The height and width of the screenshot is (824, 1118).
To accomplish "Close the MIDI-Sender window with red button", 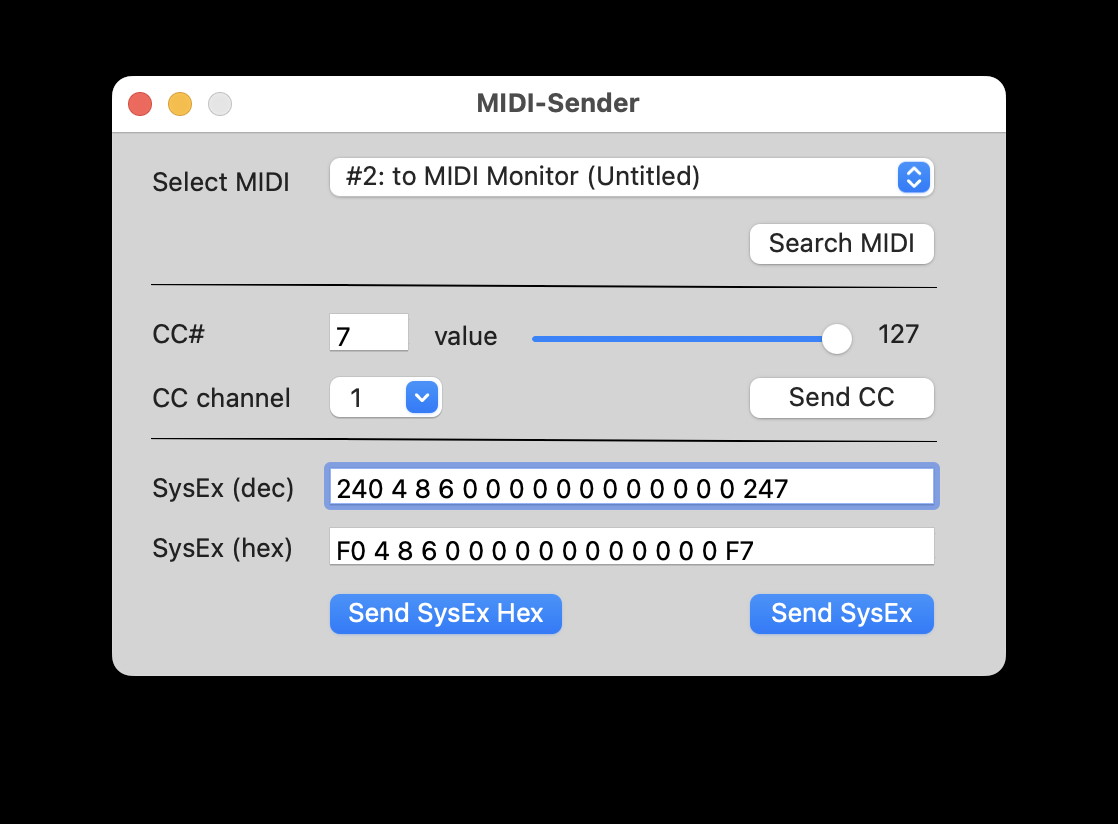I will click(140, 104).
